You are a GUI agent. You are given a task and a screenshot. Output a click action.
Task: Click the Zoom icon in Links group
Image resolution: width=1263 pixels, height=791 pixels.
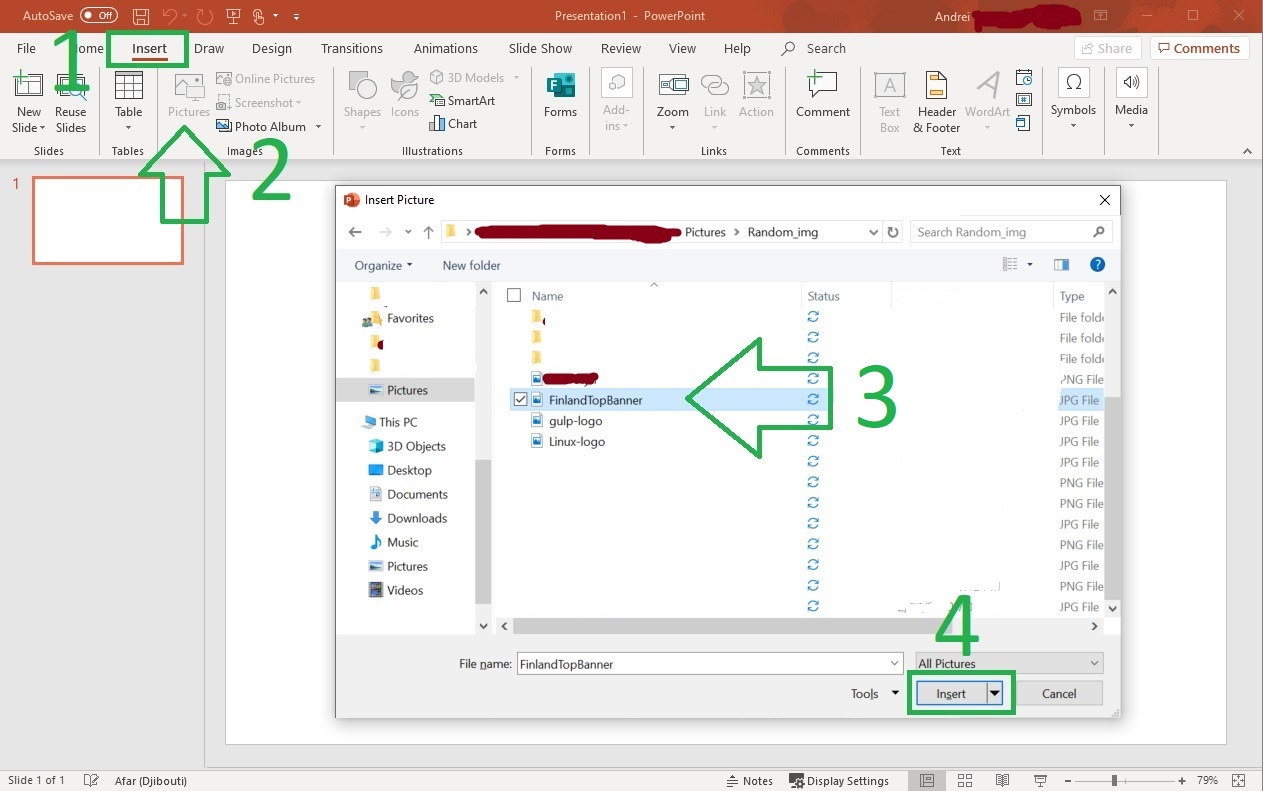point(673,86)
